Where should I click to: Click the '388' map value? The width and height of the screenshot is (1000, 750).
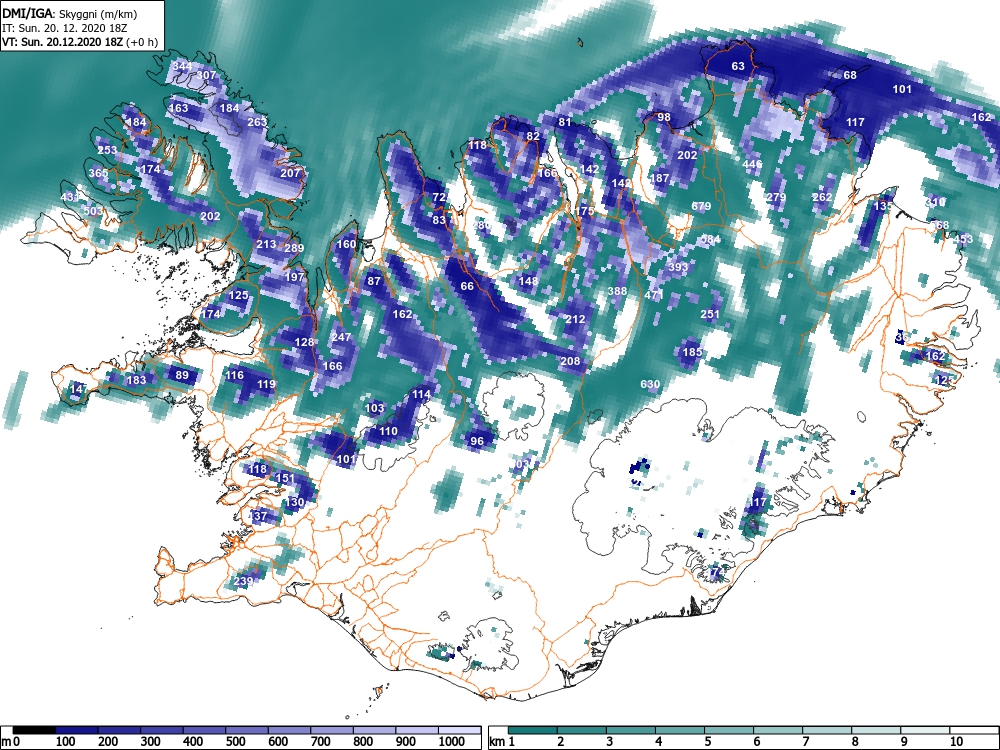[617, 291]
